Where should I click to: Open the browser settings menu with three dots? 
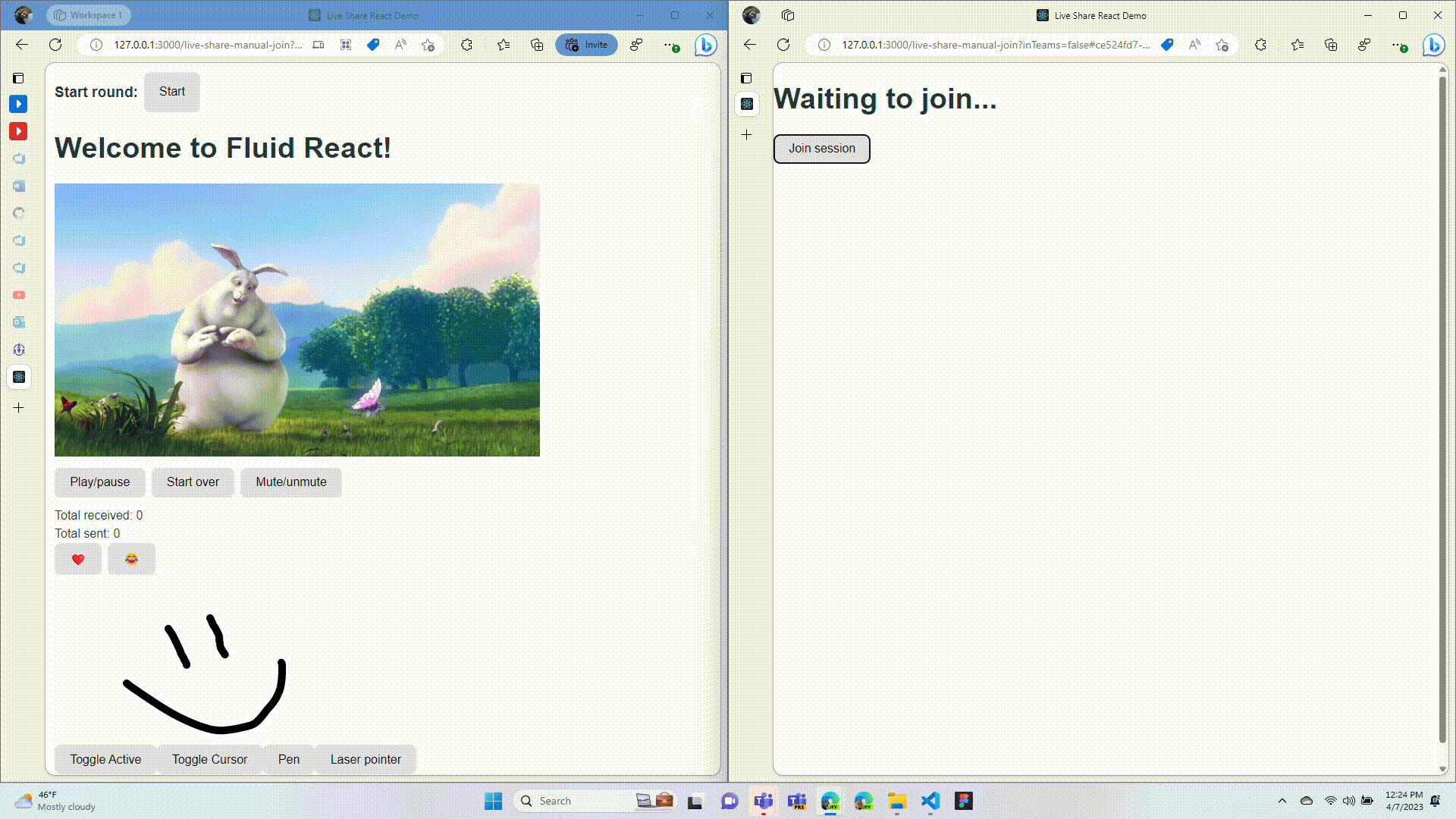pos(668,45)
